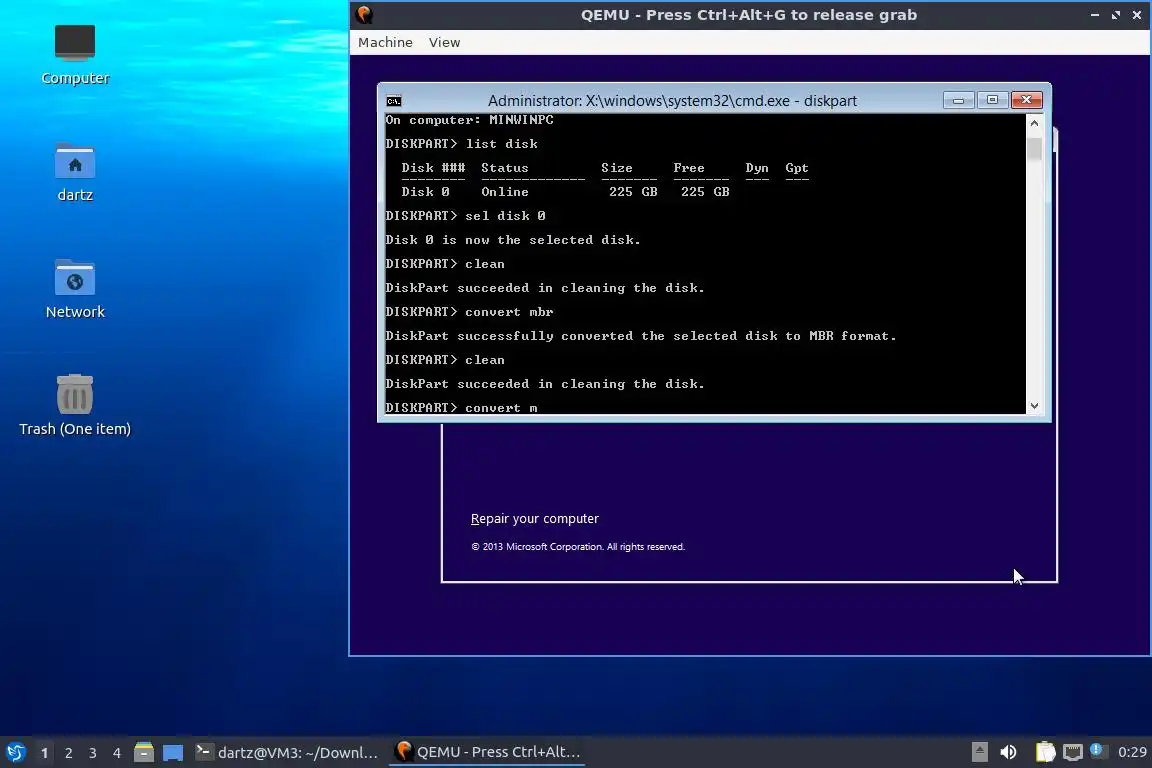Click the Repair your computer link
This screenshot has height=768, width=1152.
pyautogui.click(x=535, y=519)
